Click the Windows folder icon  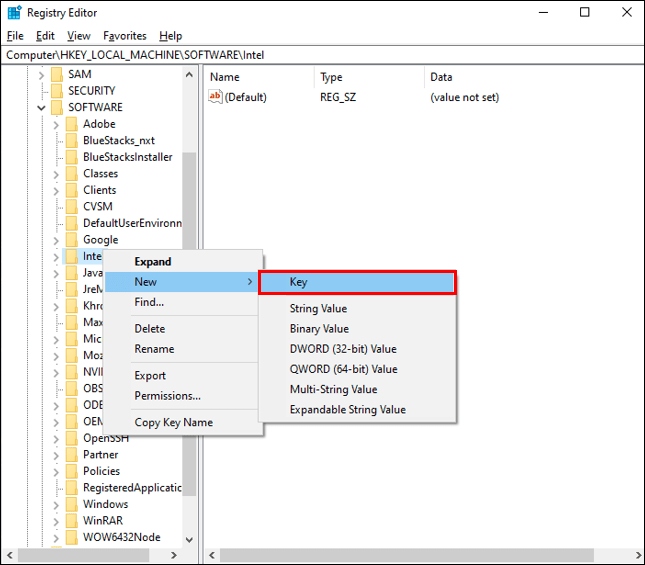click(x=72, y=504)
